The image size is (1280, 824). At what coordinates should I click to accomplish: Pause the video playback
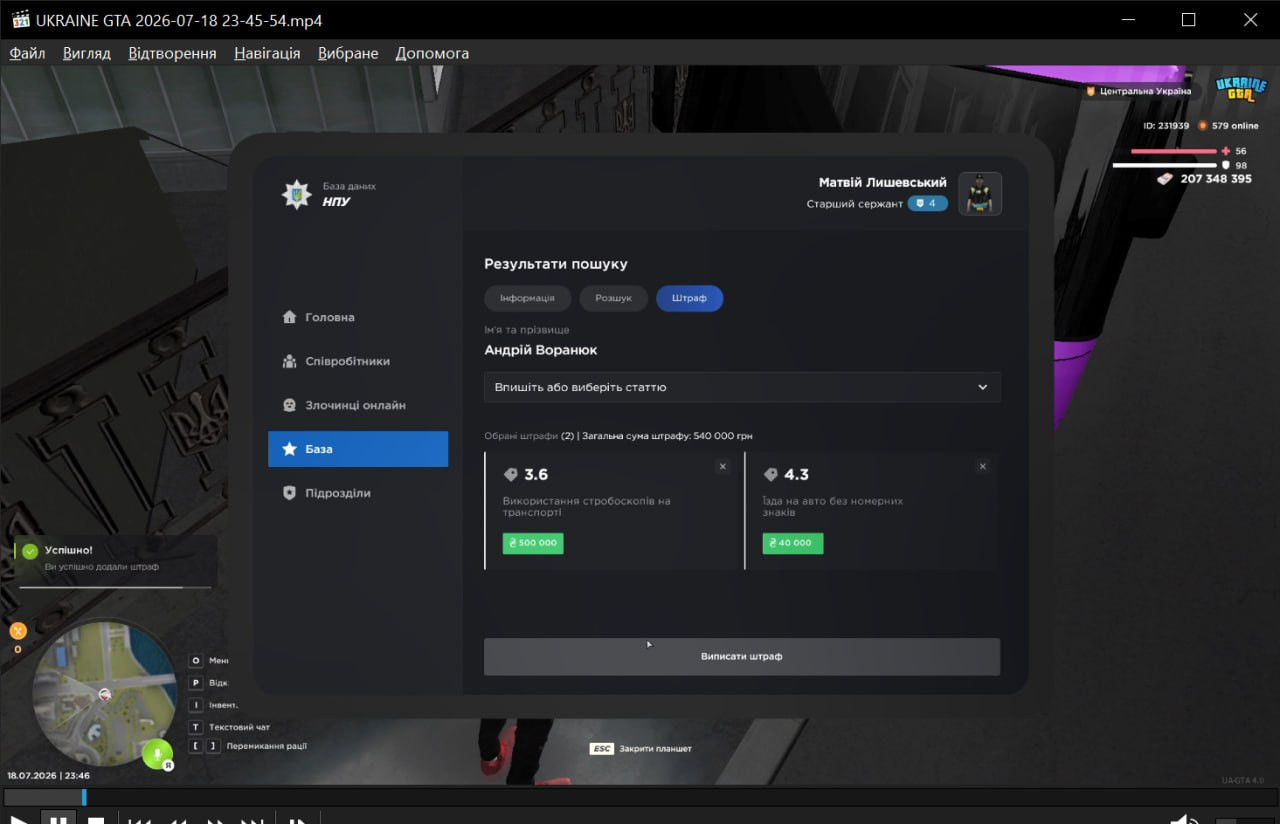pos(58,818)
